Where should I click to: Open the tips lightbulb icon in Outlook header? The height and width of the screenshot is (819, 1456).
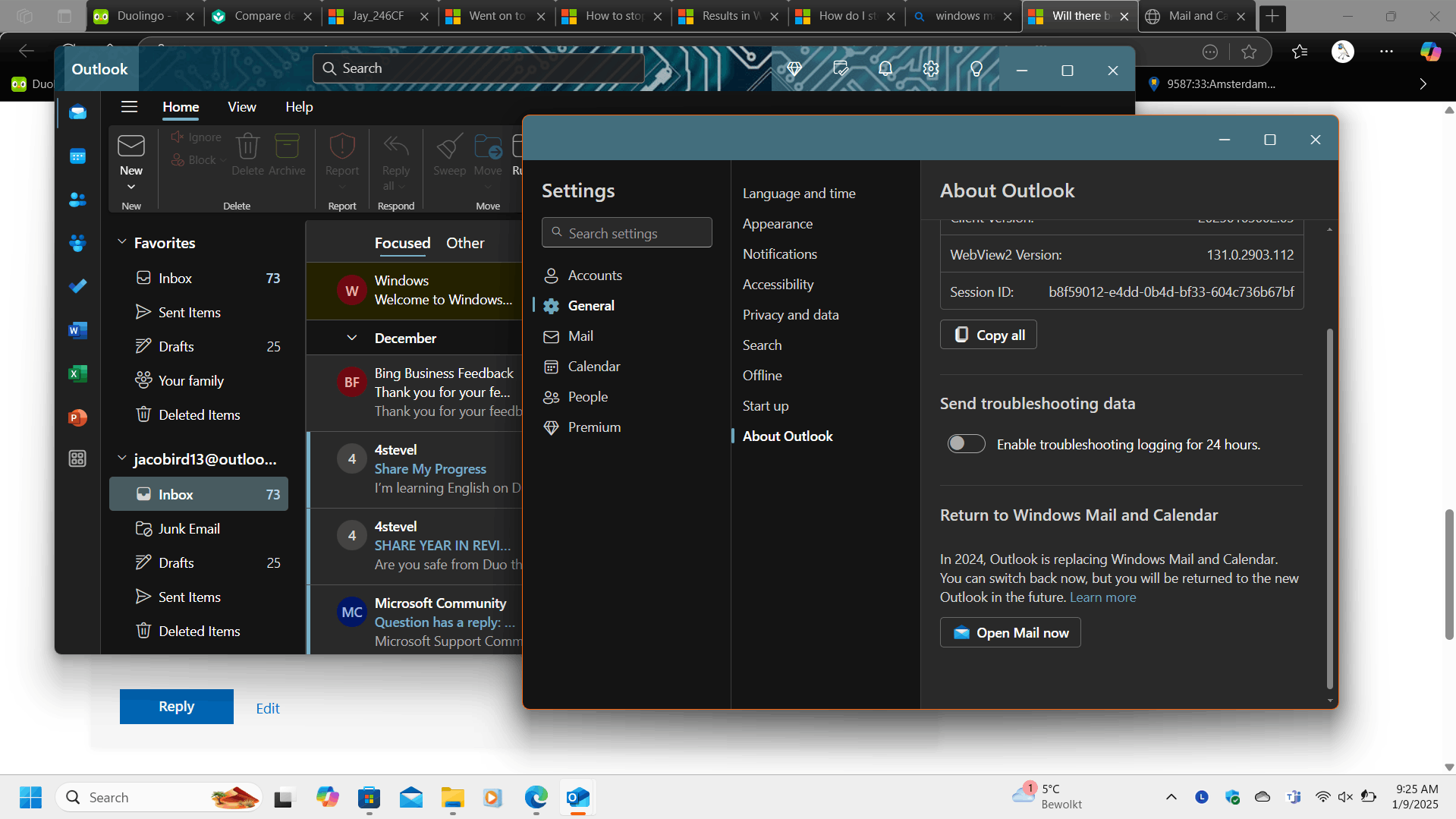pyautogui.click(x=976, y=69)
